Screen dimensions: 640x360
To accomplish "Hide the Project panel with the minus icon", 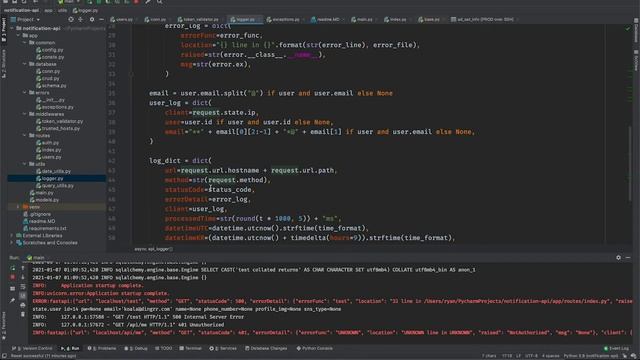I will pyautogui.click(x=101, y=19).
